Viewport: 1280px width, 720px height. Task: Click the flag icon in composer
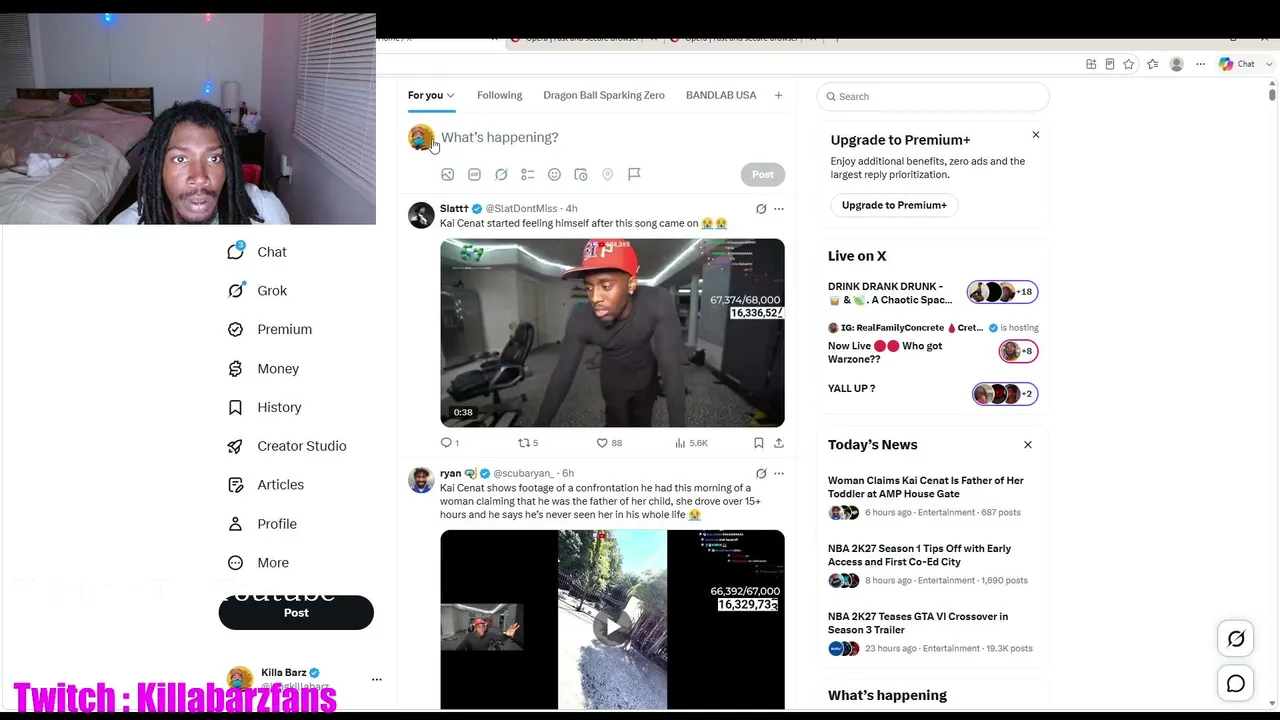[x=634, y=174]
